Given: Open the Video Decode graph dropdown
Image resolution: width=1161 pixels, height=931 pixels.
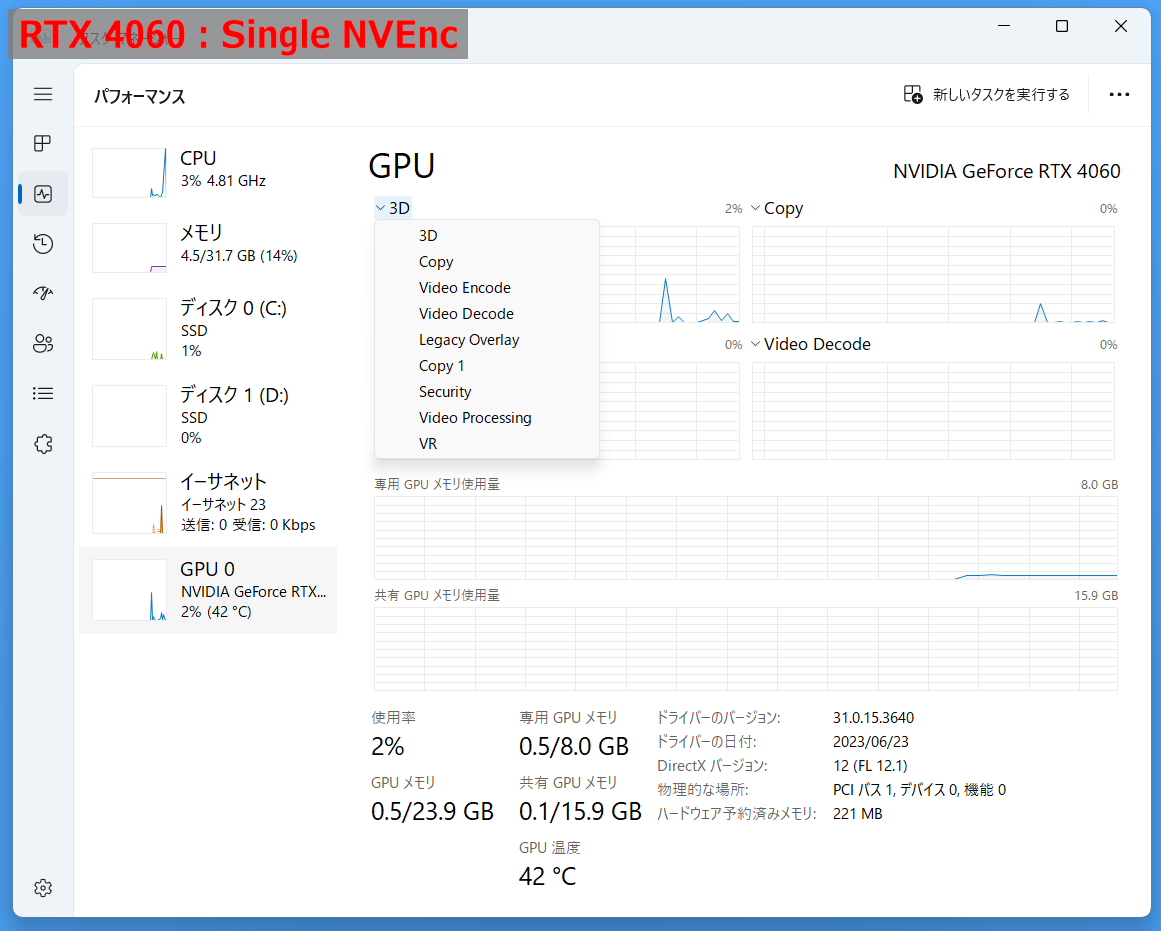Looking at the screenshot, I should pos(811,344).
